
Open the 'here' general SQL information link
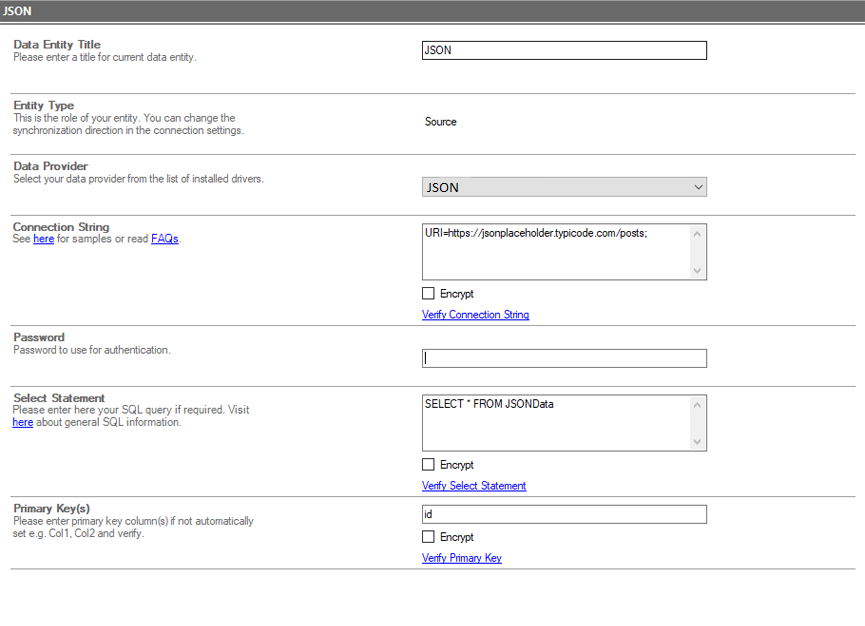23,422
